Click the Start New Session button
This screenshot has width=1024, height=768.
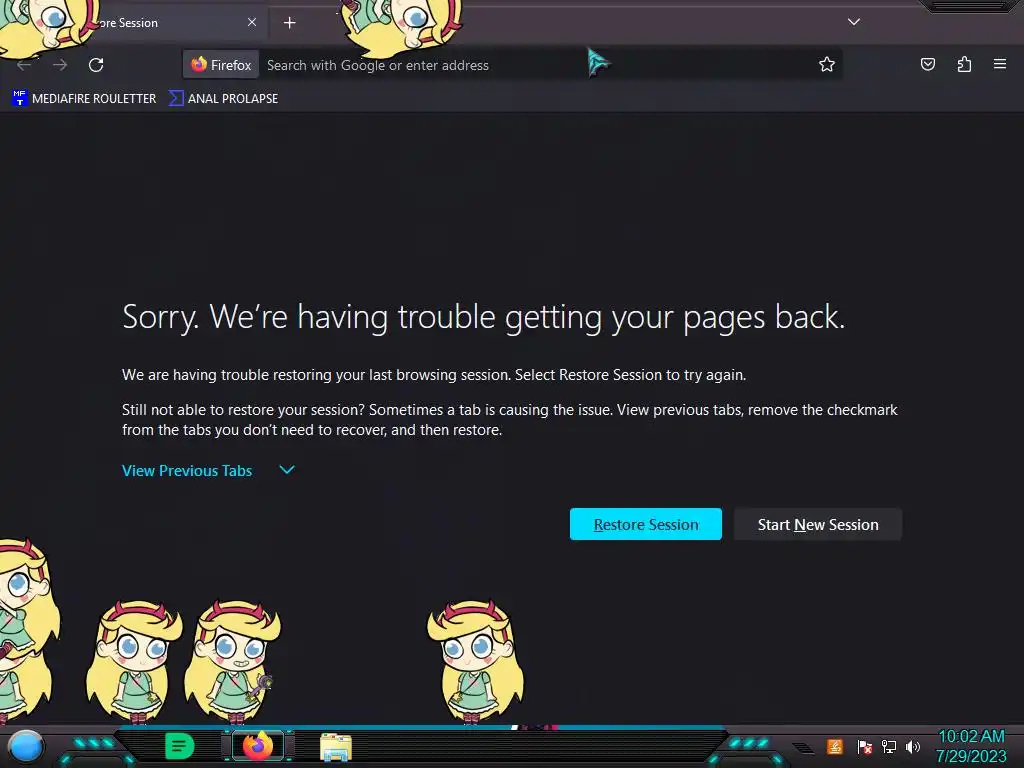click(x=818, y=524)
